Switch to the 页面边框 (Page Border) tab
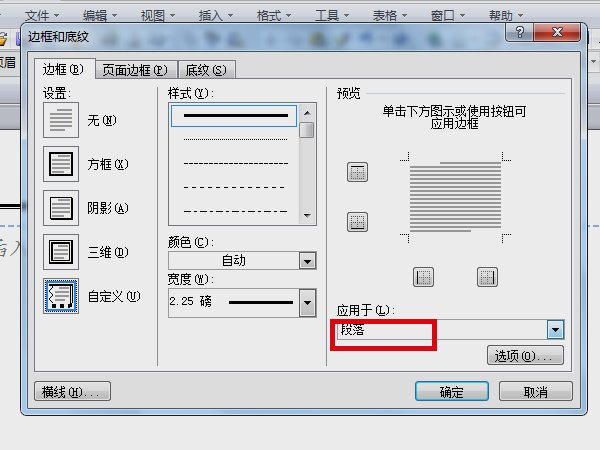The image size is (600, 450). 135,70
